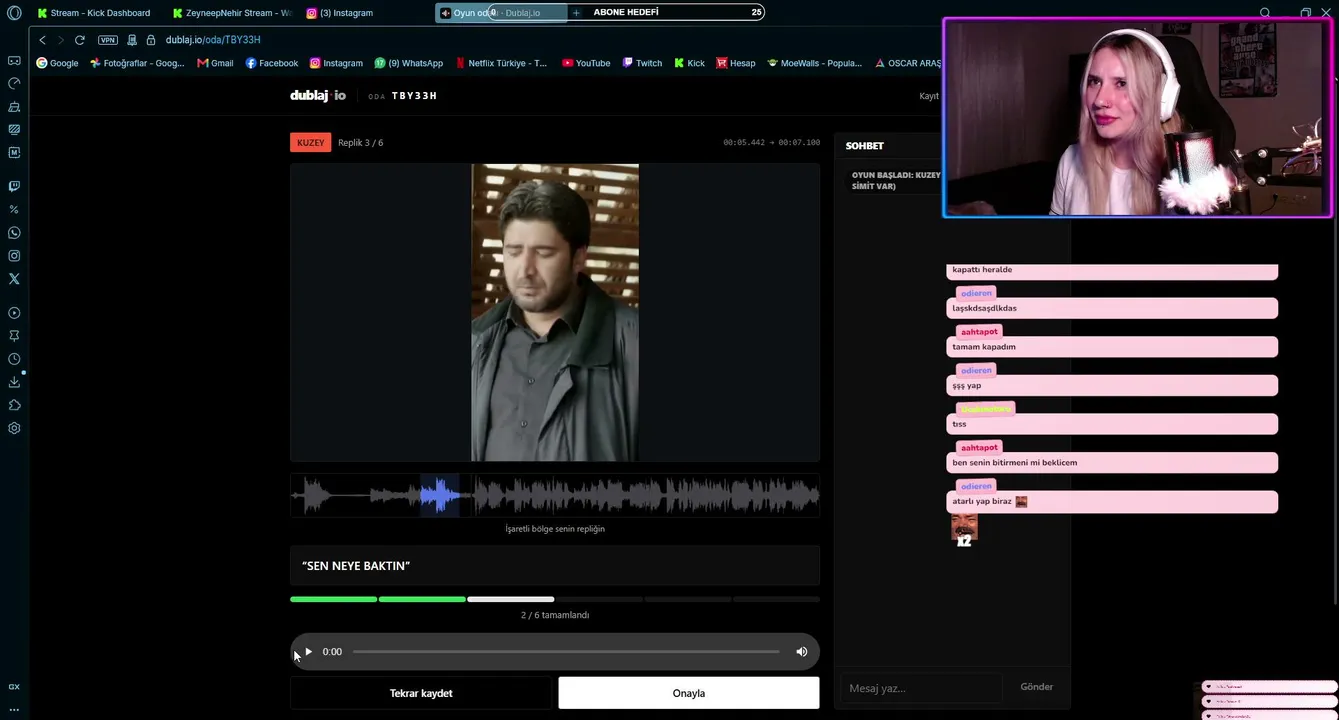Image resolution: width=1339 pixels, height=720 pixels.
Task: Open the Fotoğraflar Google Photos bookmark
Action: [x=137, y=63]
